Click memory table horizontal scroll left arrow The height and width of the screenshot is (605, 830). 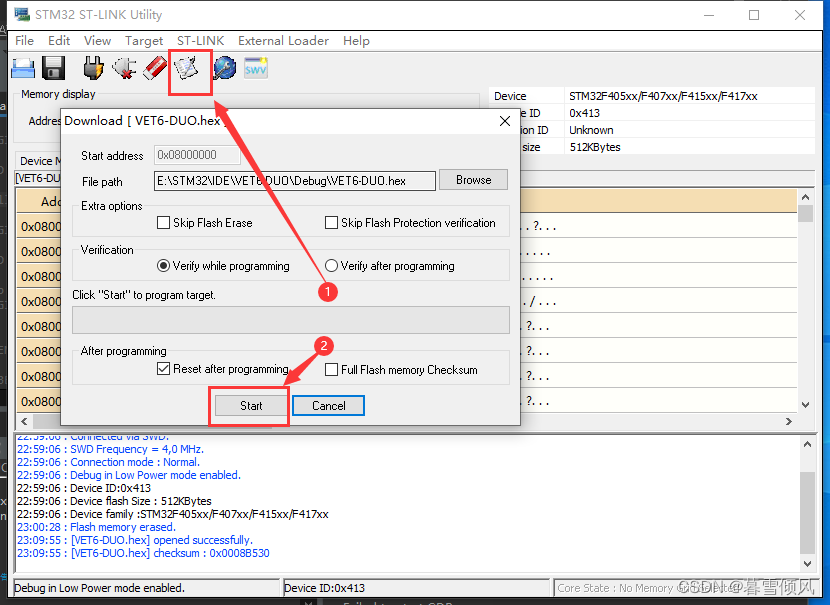coord(24,421)
